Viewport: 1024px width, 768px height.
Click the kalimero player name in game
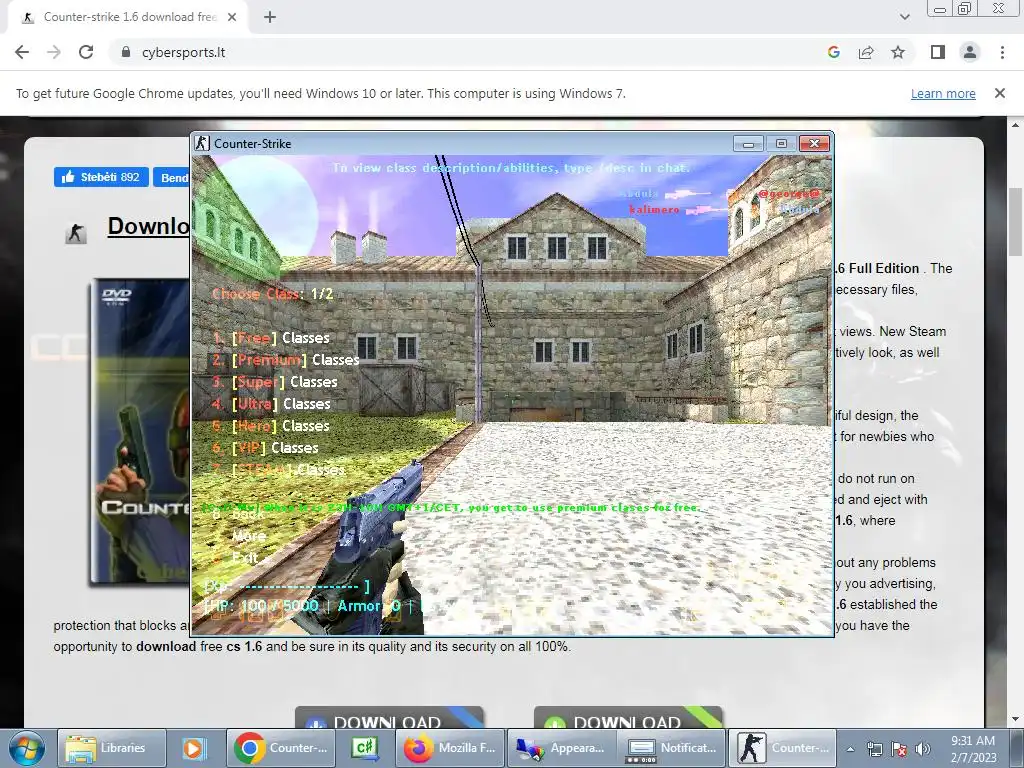(654, 210)
